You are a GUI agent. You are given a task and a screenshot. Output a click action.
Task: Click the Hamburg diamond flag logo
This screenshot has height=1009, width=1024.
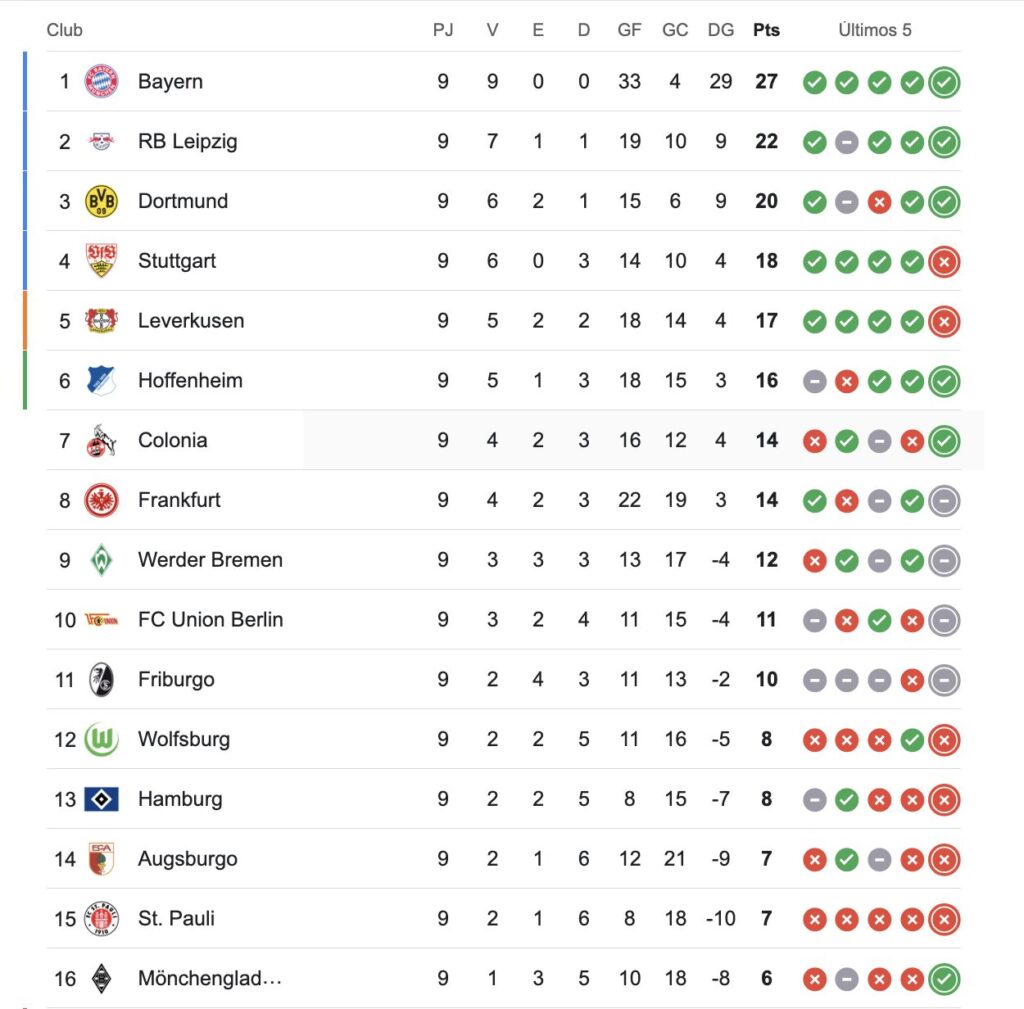101,799
